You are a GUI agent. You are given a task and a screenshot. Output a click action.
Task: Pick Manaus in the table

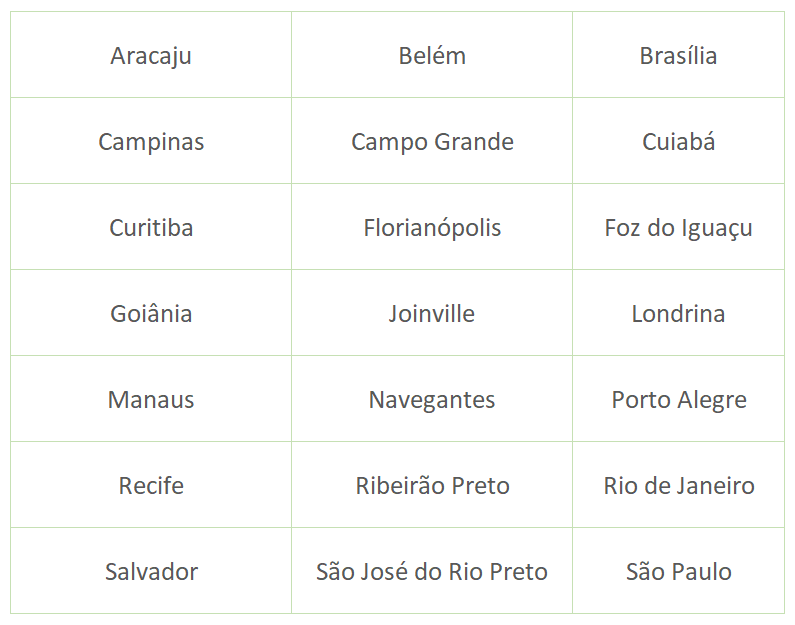(x=151, y=398)
